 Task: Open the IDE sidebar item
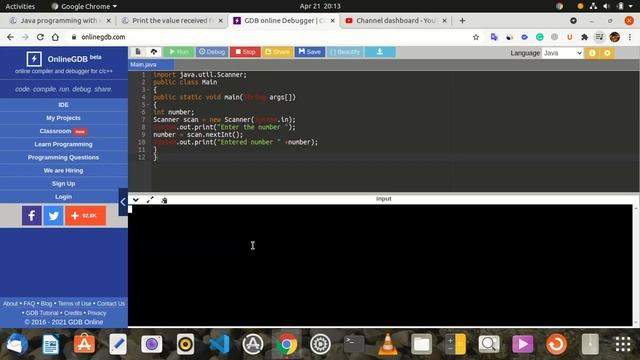pos(63,105)
